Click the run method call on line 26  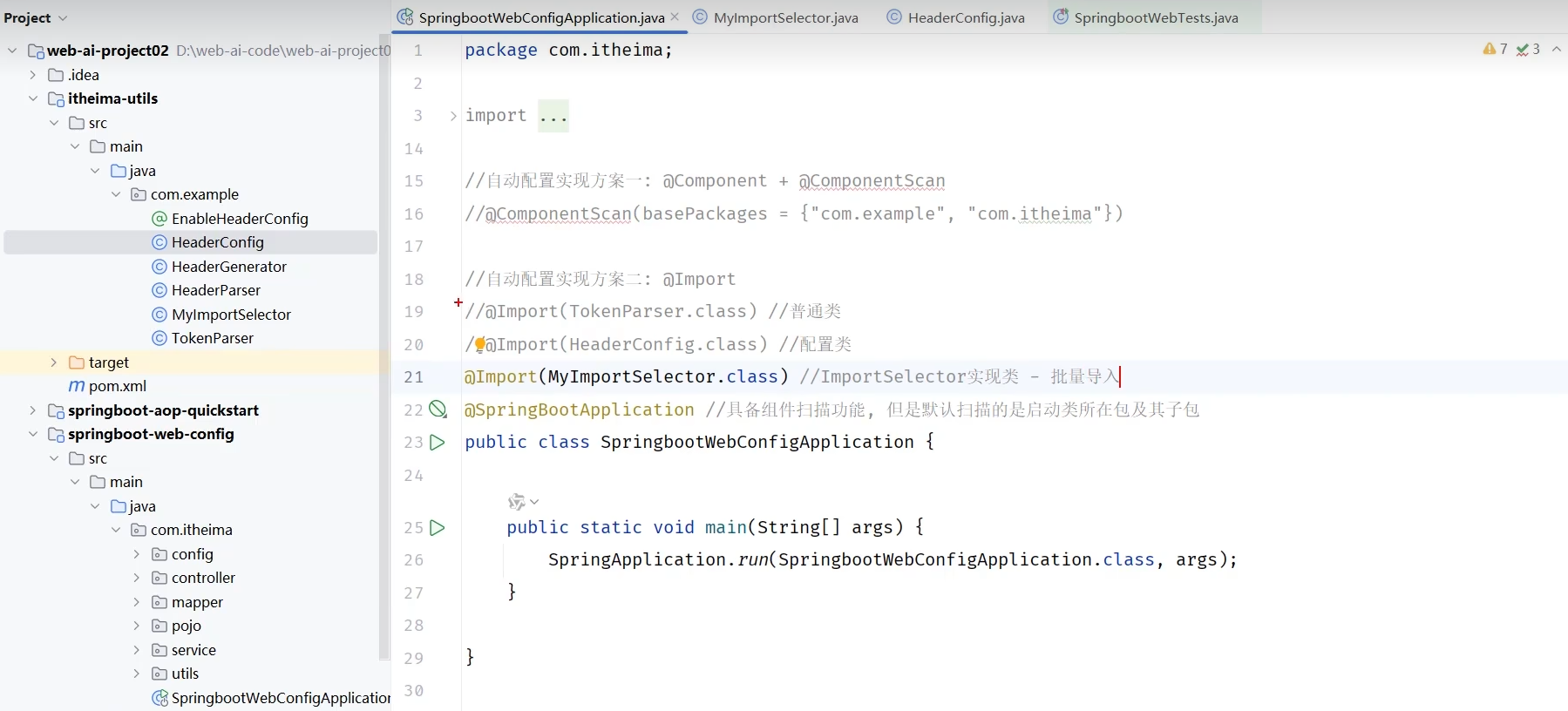752,559
